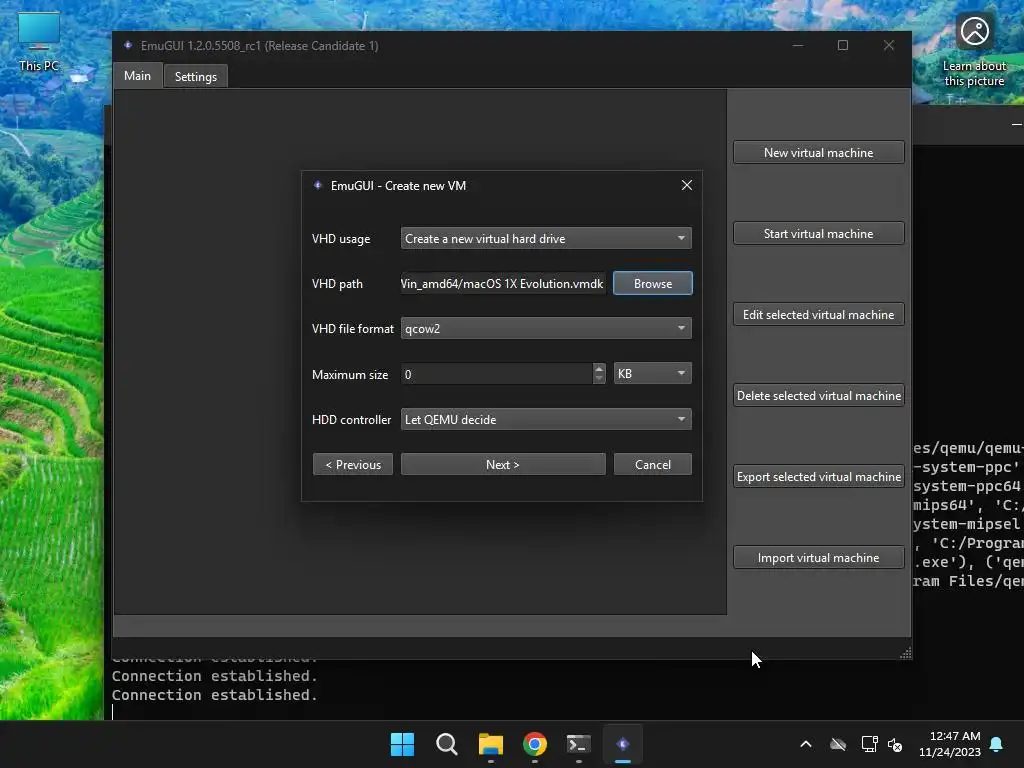Expand the HDD controller dropdown
1024x768 pixels.
click(x=546, y=419)
